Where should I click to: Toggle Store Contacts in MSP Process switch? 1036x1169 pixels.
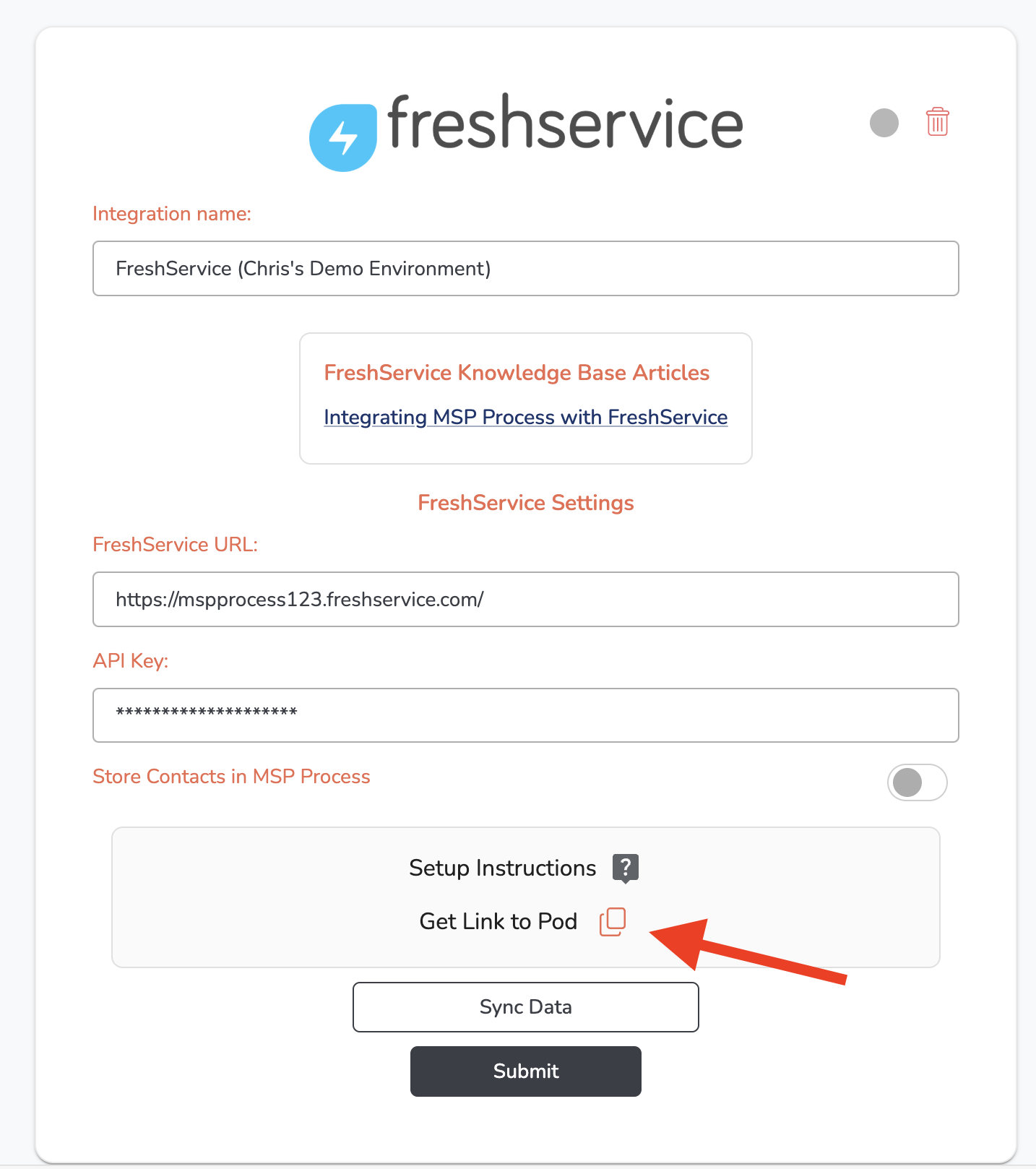tap(916, 782)
